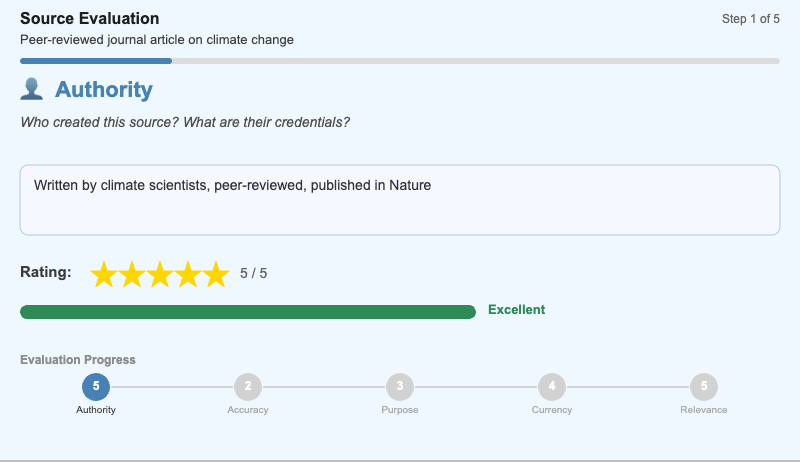This screenshot has width=800, height=462.
Task: Go to step 4 Currency circle
Action: tap(552, 386)
